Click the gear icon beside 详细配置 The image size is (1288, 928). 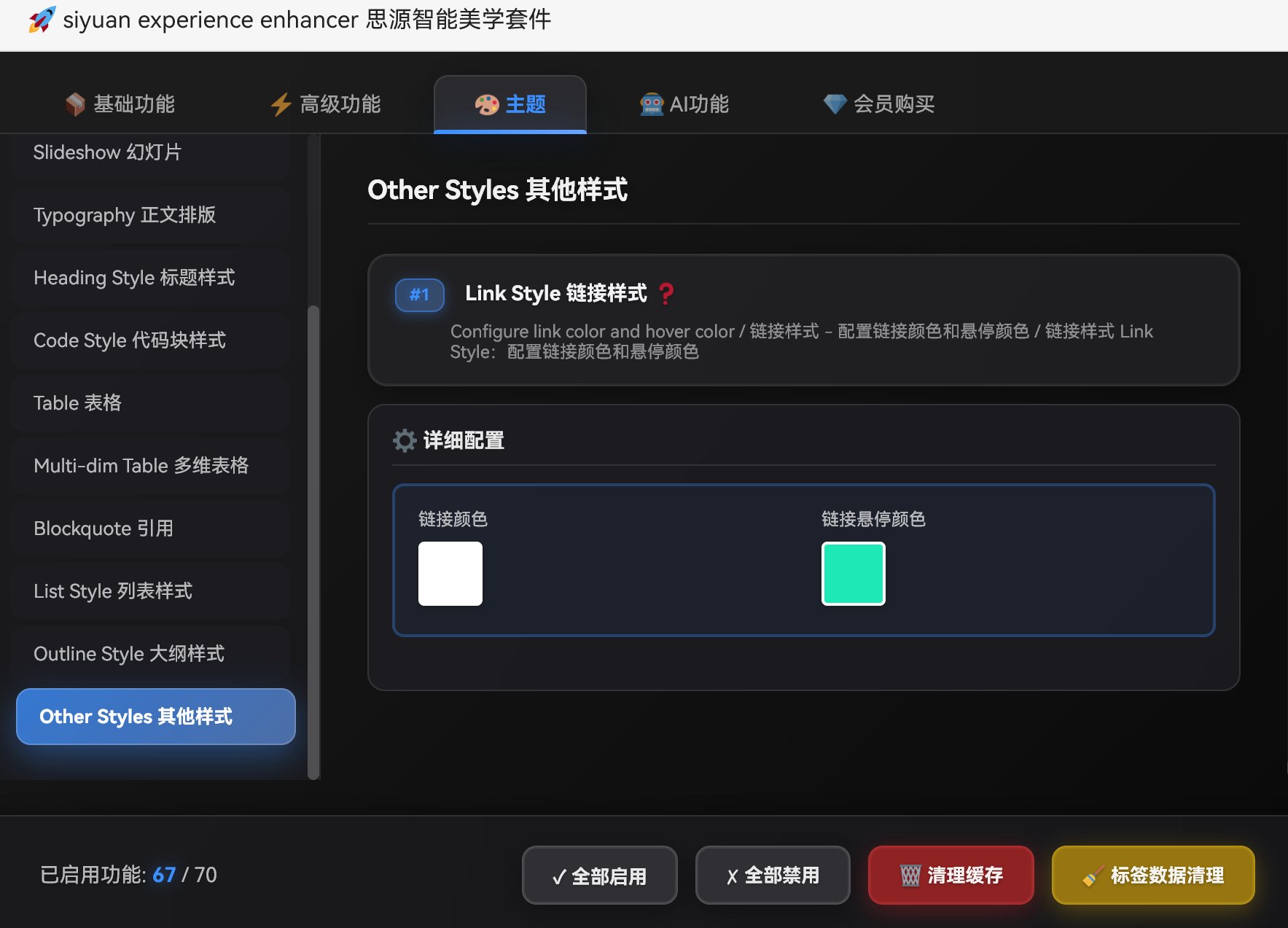405,440
